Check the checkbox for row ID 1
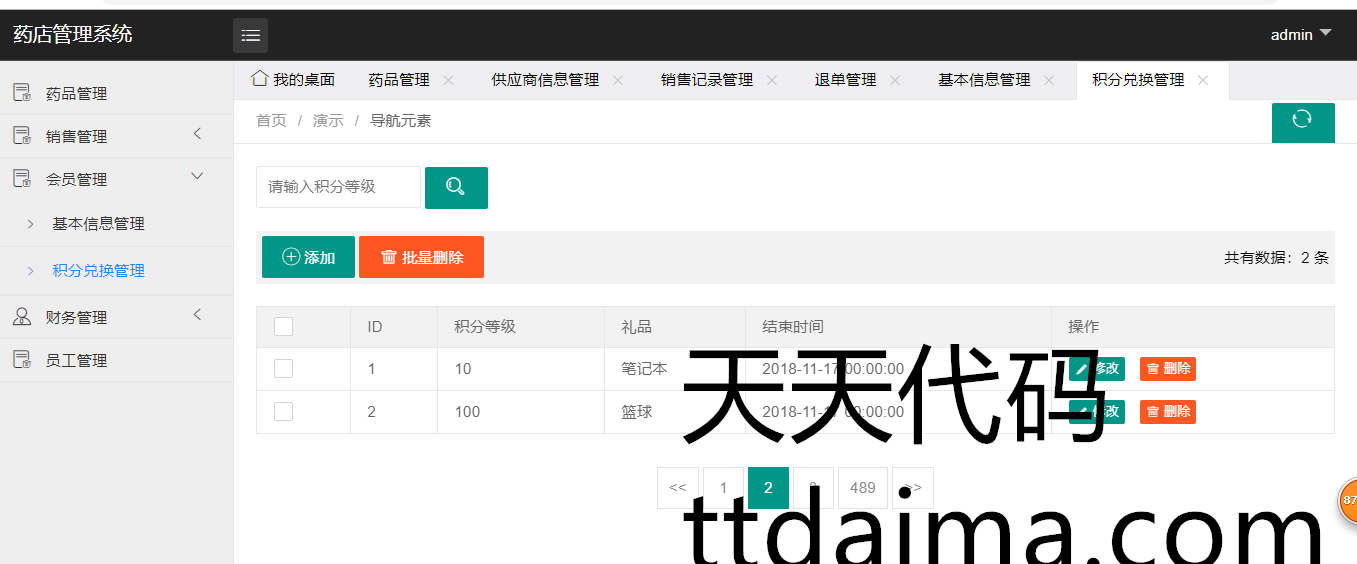This screenshot has width=1357, height=564. (283, 369)
